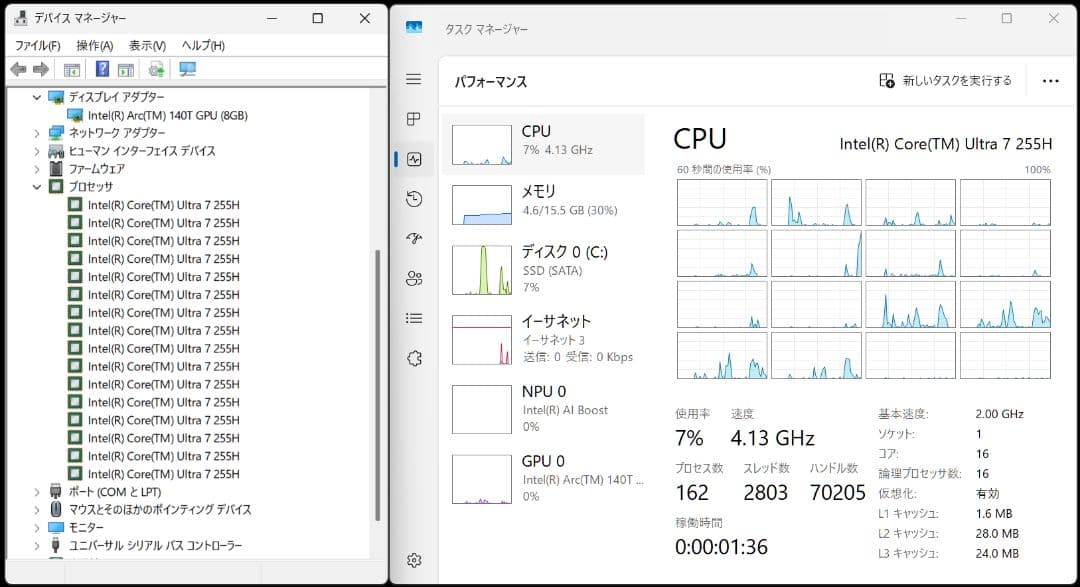Open the three-dot more options menu
The height and width of the screenshot is (587, 1080).
click(x=1050, y=81)
